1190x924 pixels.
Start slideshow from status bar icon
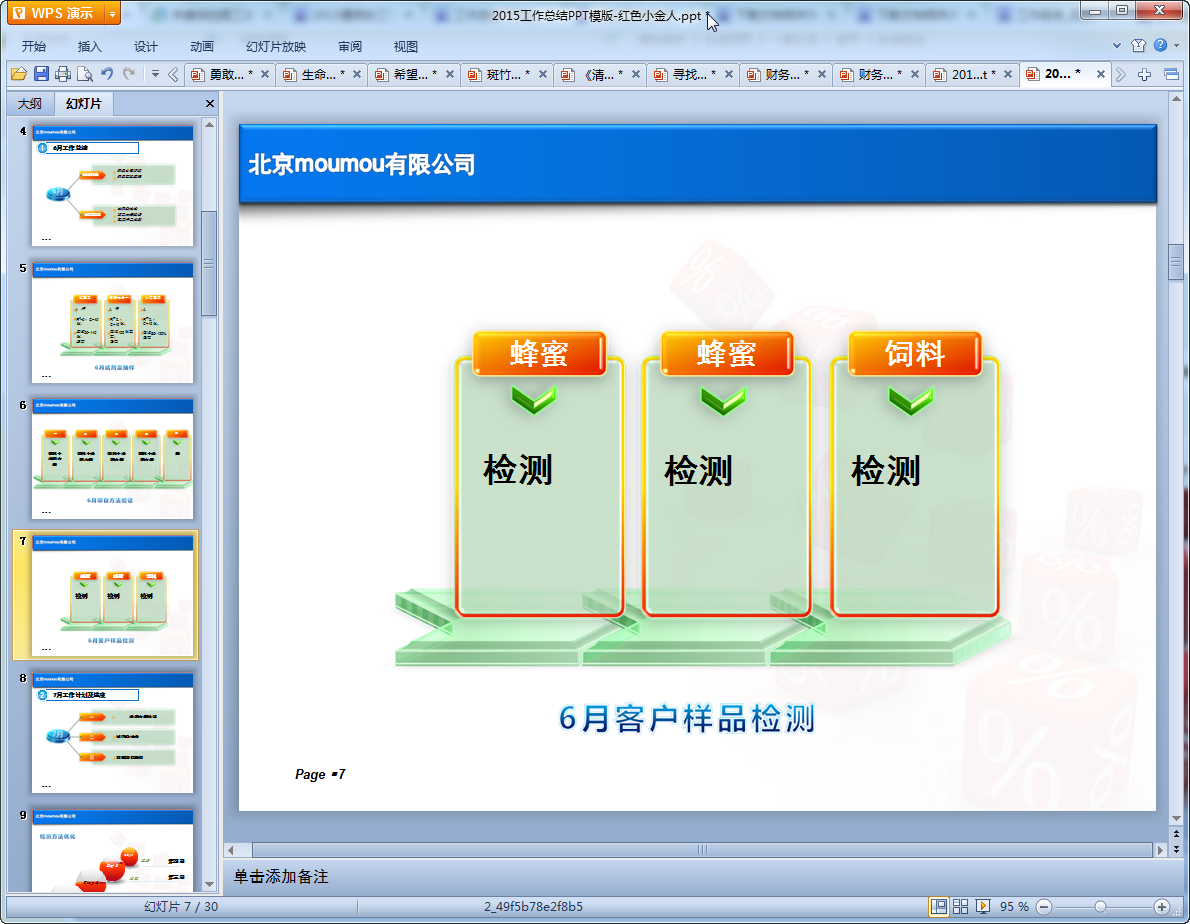click(983, 907)
